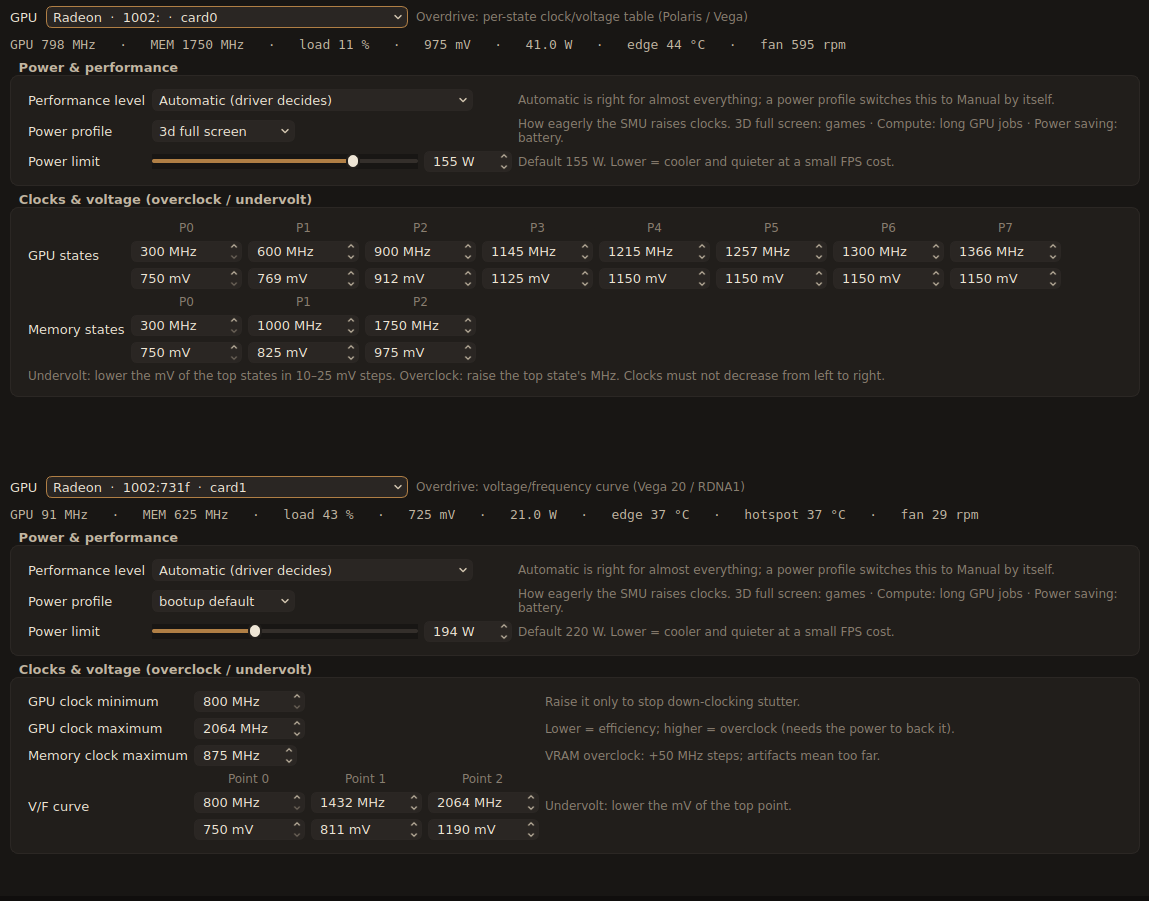
Task: Open the Performance level dropdown for card0
Action: [x=312, y=100]
